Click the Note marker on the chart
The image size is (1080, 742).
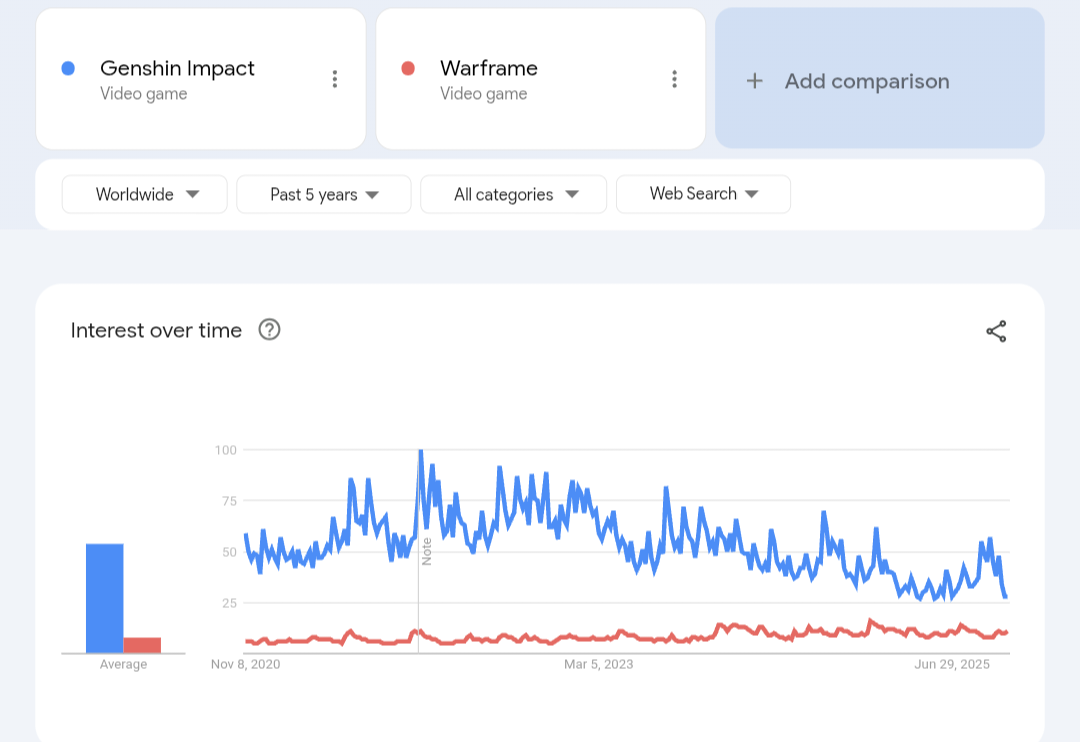[426, 551]
